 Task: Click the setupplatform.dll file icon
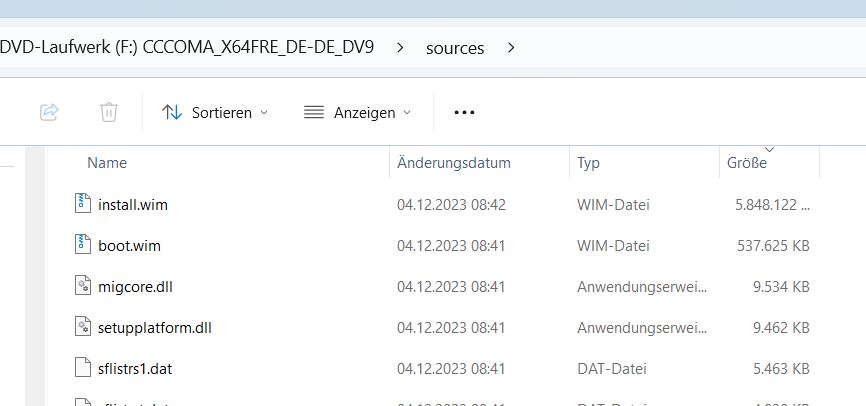coord(82,327)
